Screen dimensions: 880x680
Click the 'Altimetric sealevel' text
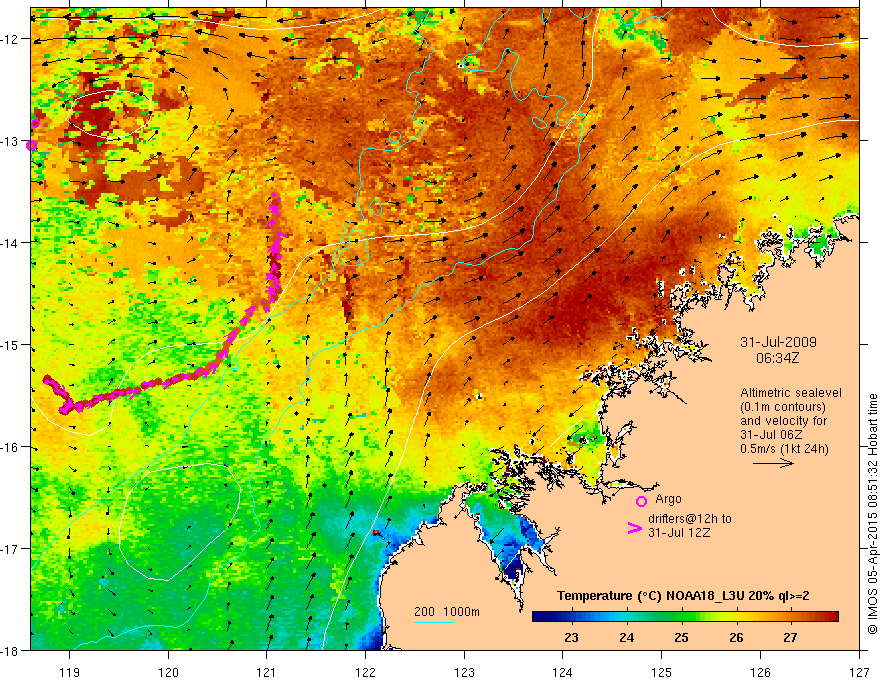pyautogui.click(x=791, y=393)
